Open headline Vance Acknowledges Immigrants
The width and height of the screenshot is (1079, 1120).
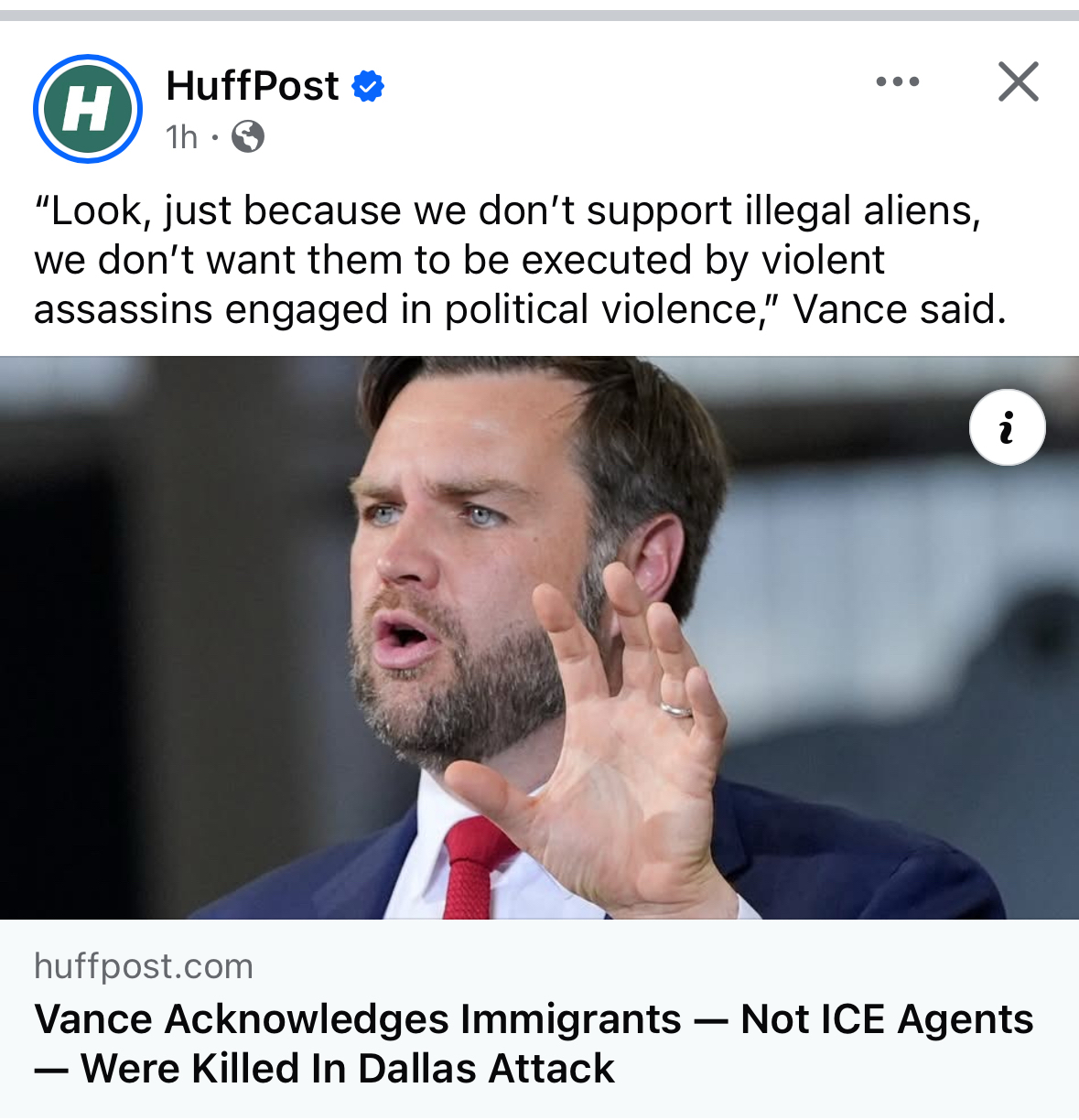tap(534, 1043)
